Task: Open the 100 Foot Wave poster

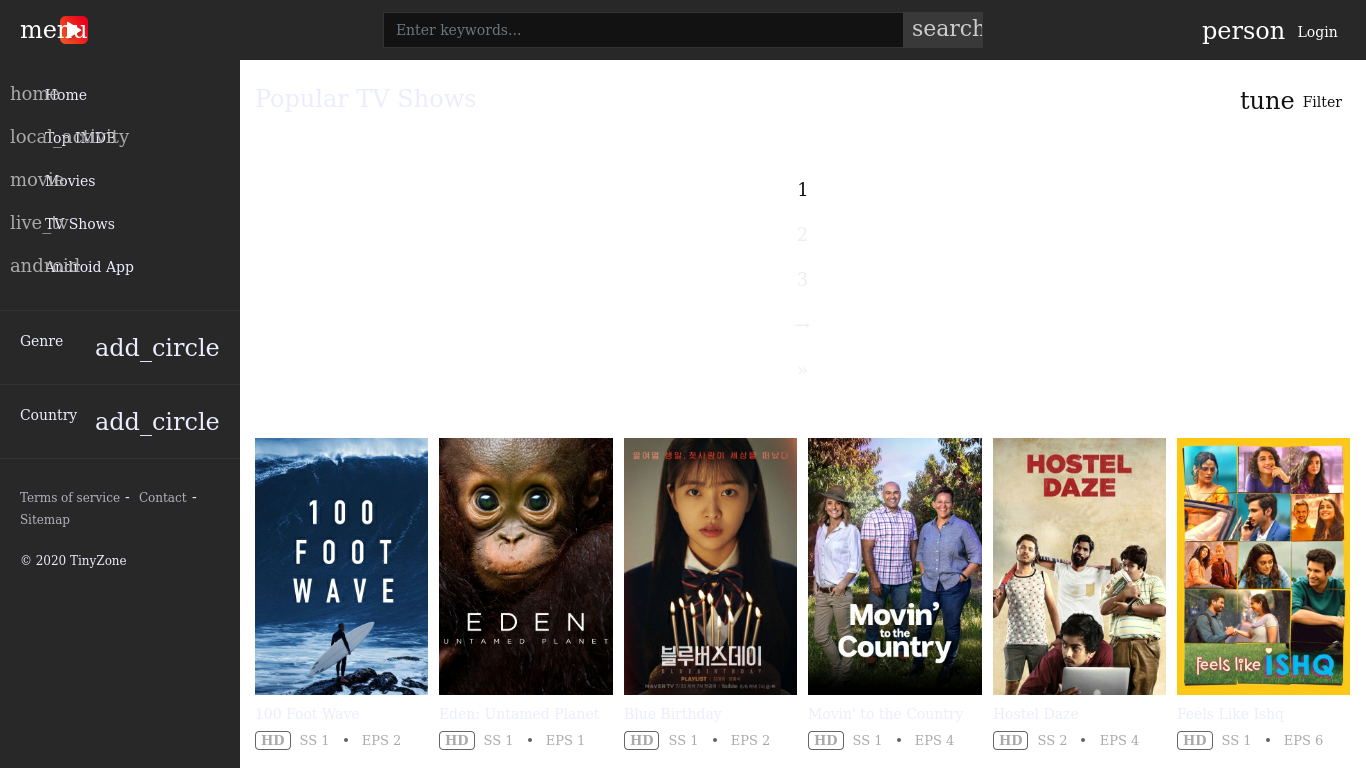Action: 341,566
